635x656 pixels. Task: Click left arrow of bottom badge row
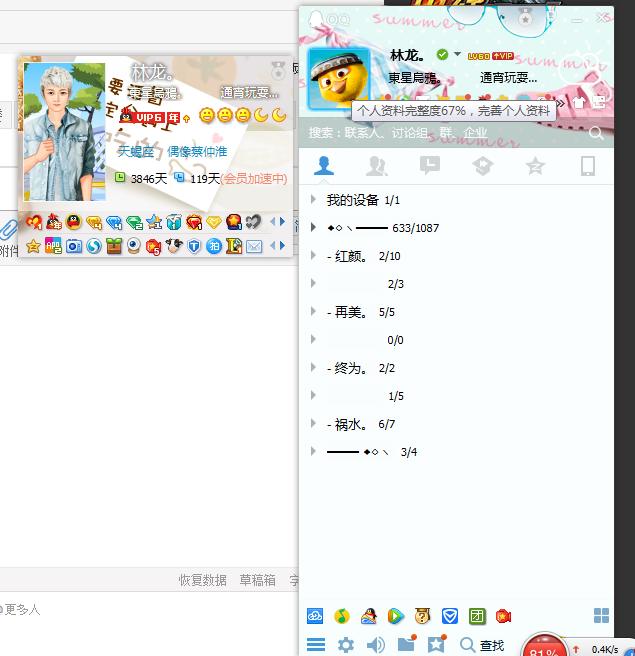(x=273, y=246)
